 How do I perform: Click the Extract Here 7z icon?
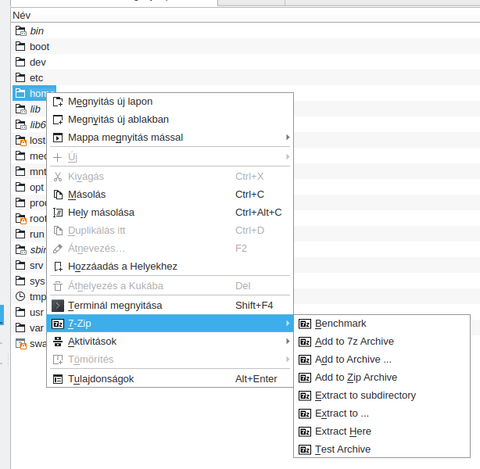tap(304, 432)
